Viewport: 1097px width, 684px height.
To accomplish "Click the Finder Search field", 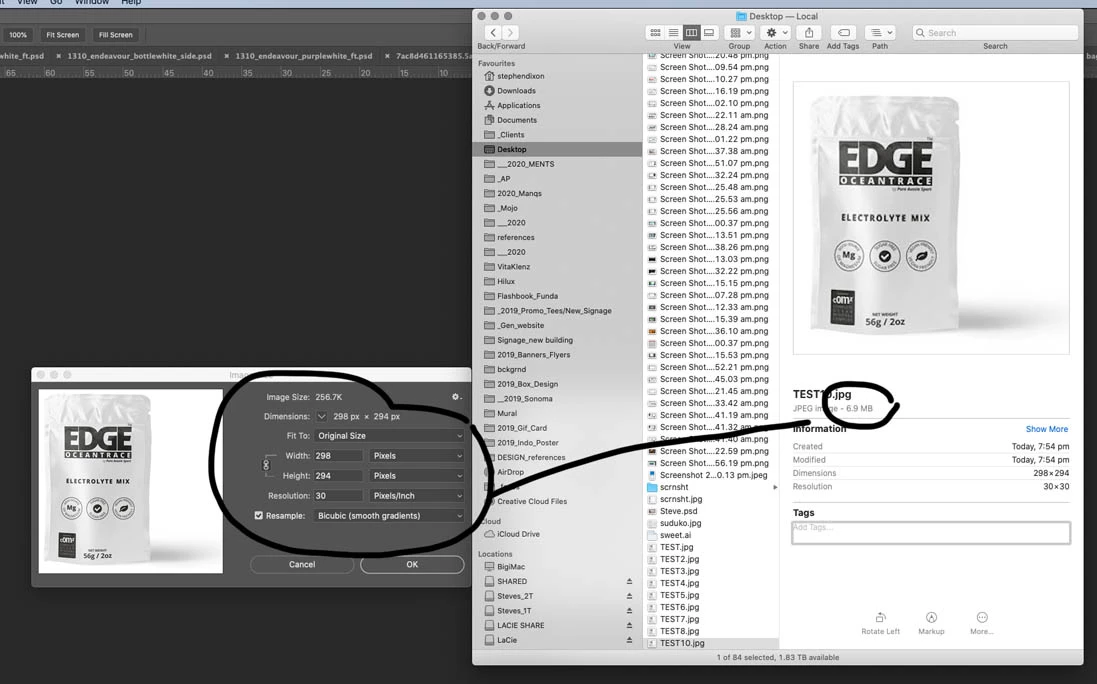I will tap(995, 33).
